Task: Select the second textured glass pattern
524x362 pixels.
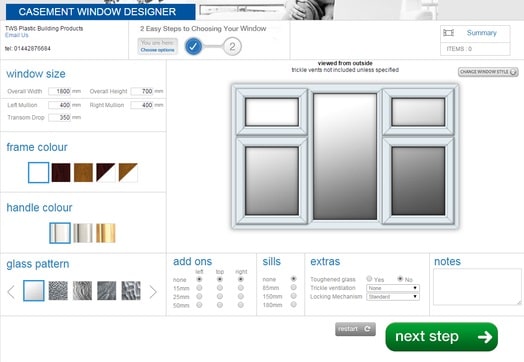Action: coord(82,290)
